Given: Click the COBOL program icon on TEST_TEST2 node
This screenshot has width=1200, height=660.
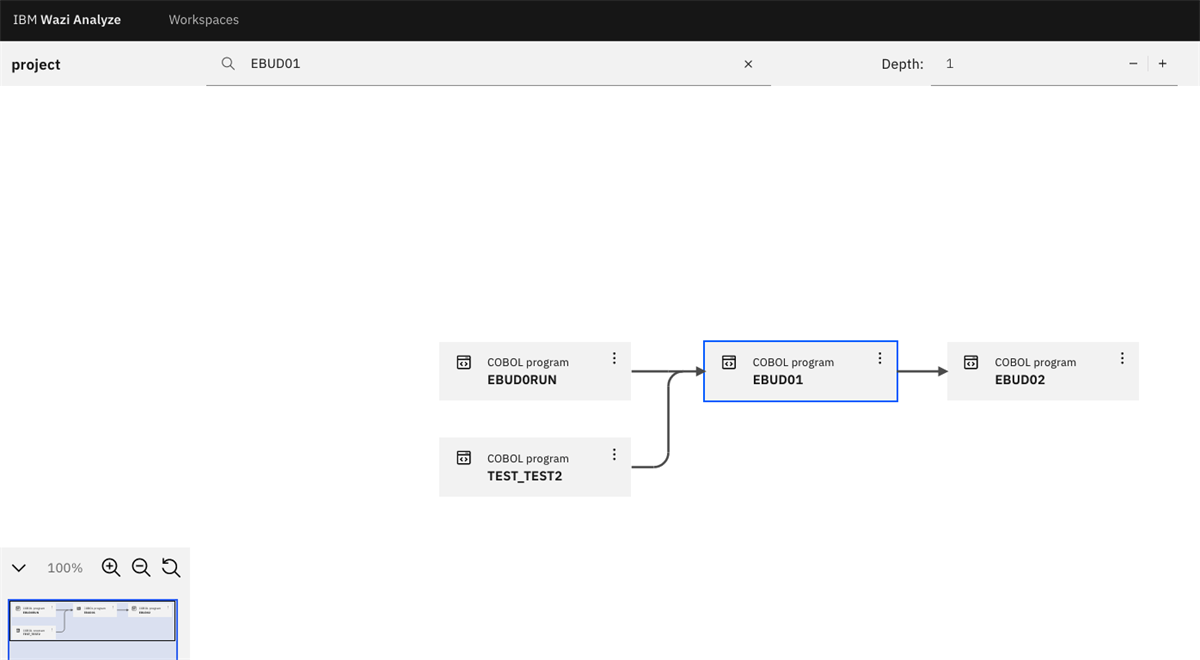Looking at the screenshot, I should click(x=464, y=458).
